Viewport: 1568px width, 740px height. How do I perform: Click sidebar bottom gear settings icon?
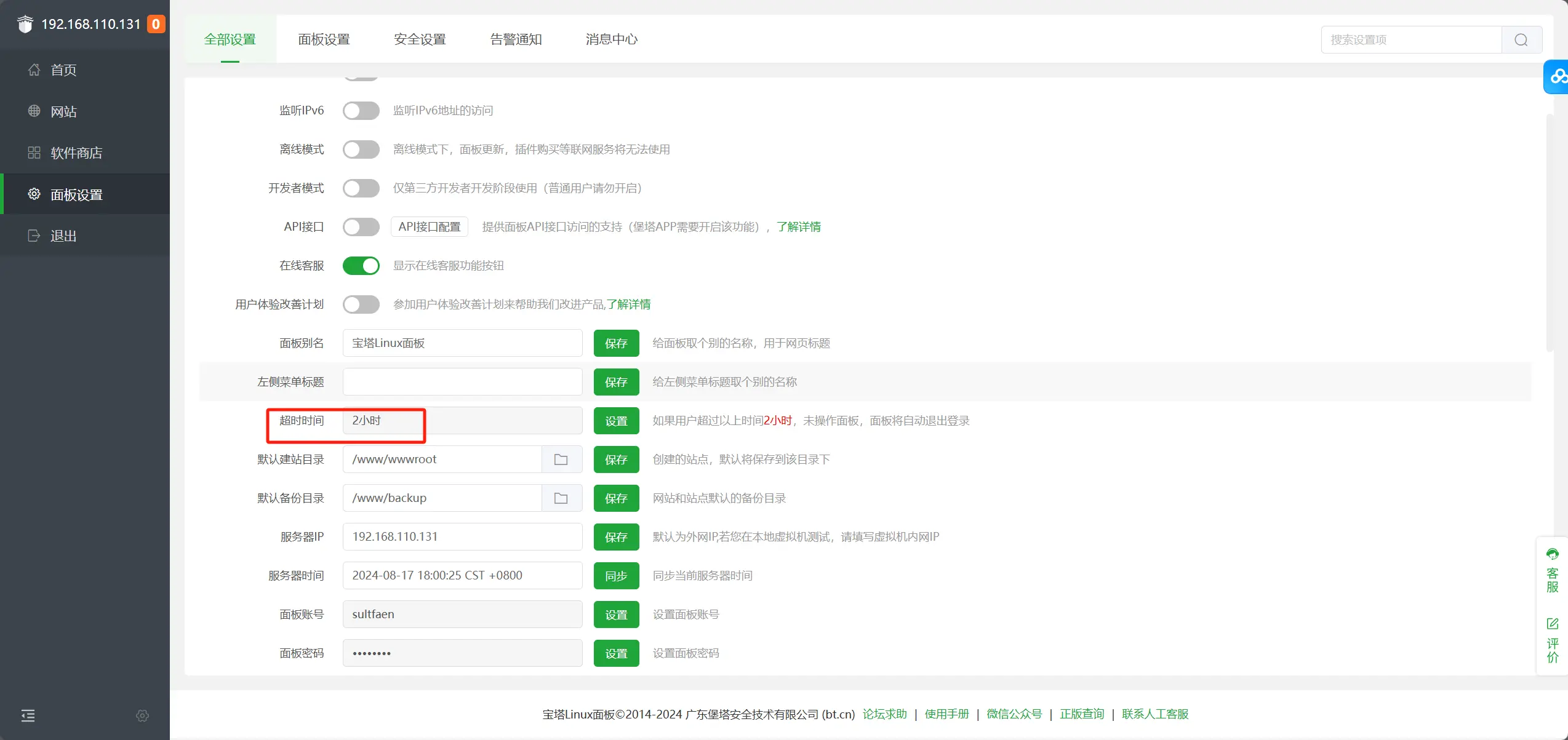pyautogui.click(x=142, y=715)
